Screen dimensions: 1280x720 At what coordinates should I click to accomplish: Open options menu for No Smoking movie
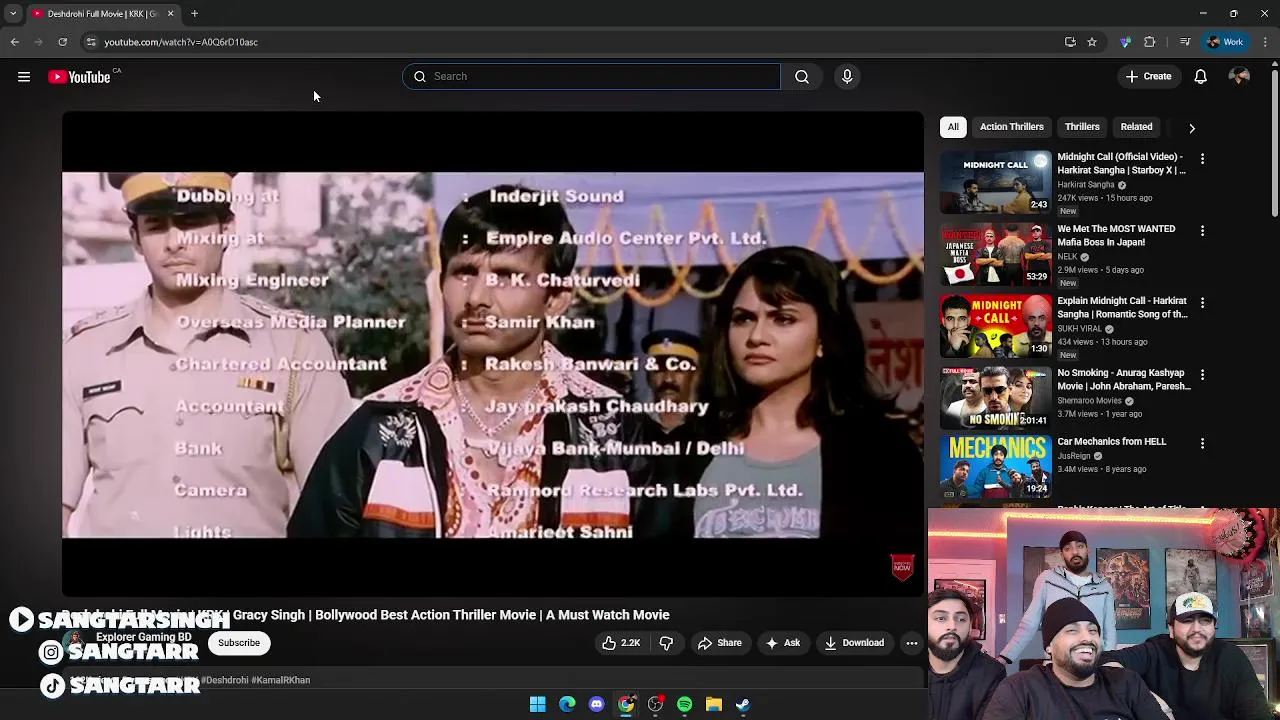[1202, 375]
